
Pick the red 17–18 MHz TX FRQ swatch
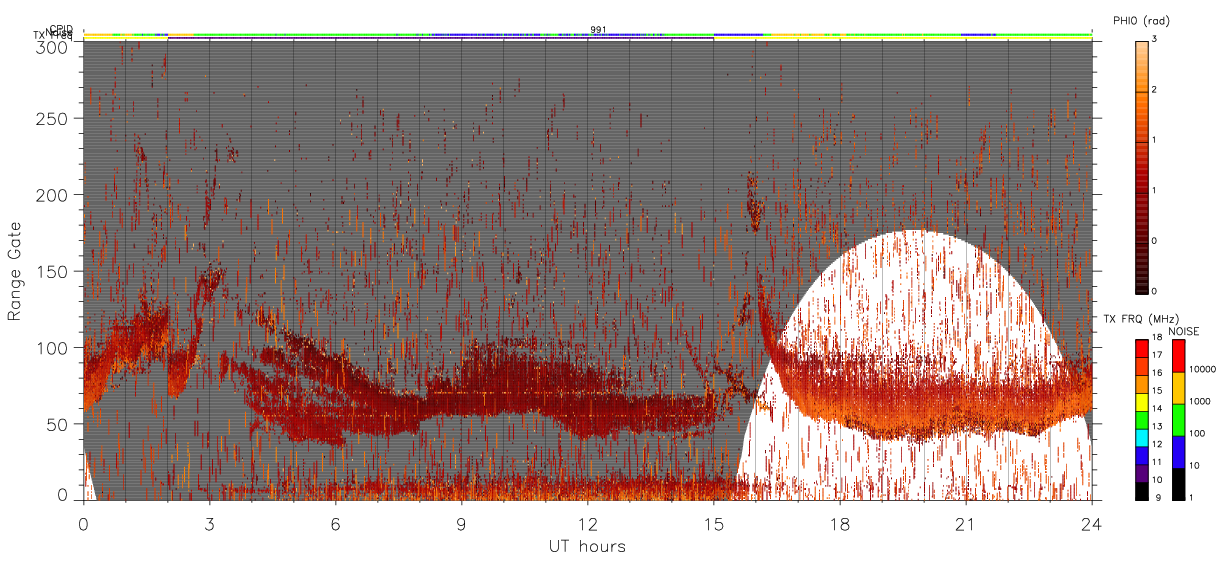[1142, 348]
